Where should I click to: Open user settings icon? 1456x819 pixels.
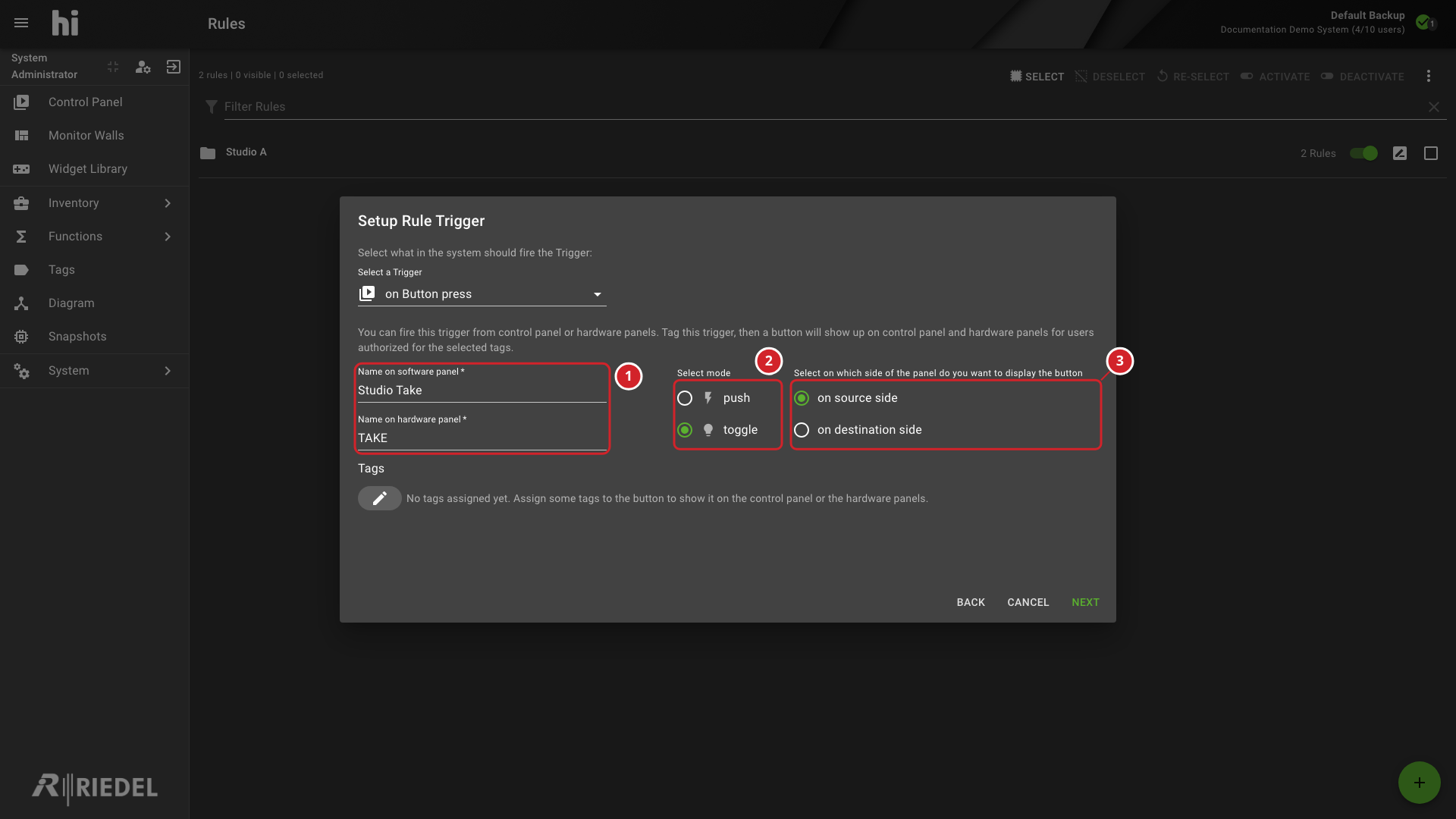point(143,67)
